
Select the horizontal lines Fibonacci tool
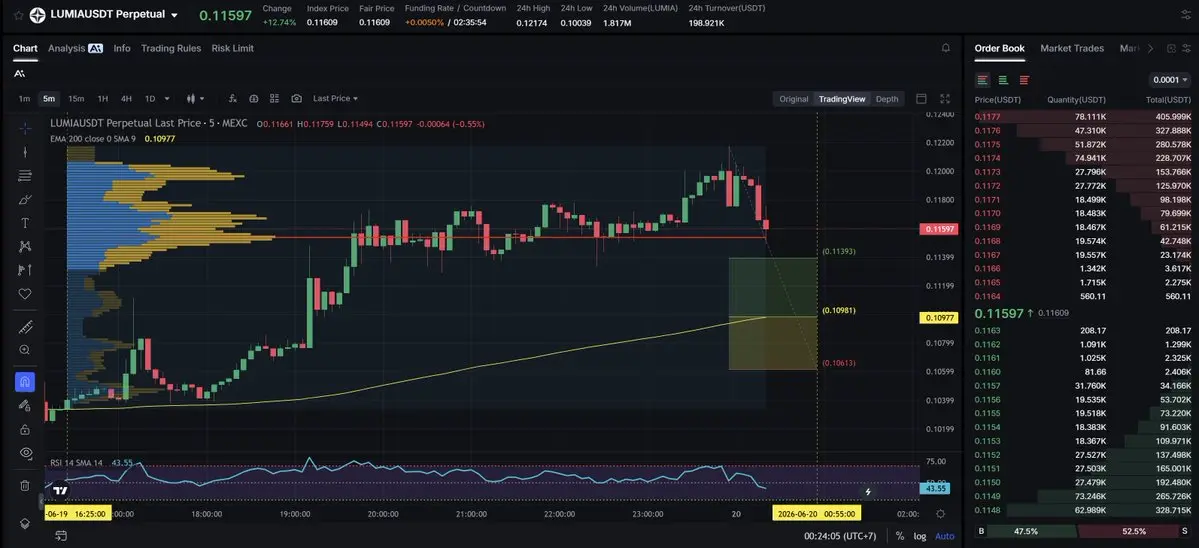tap(25, 176)
